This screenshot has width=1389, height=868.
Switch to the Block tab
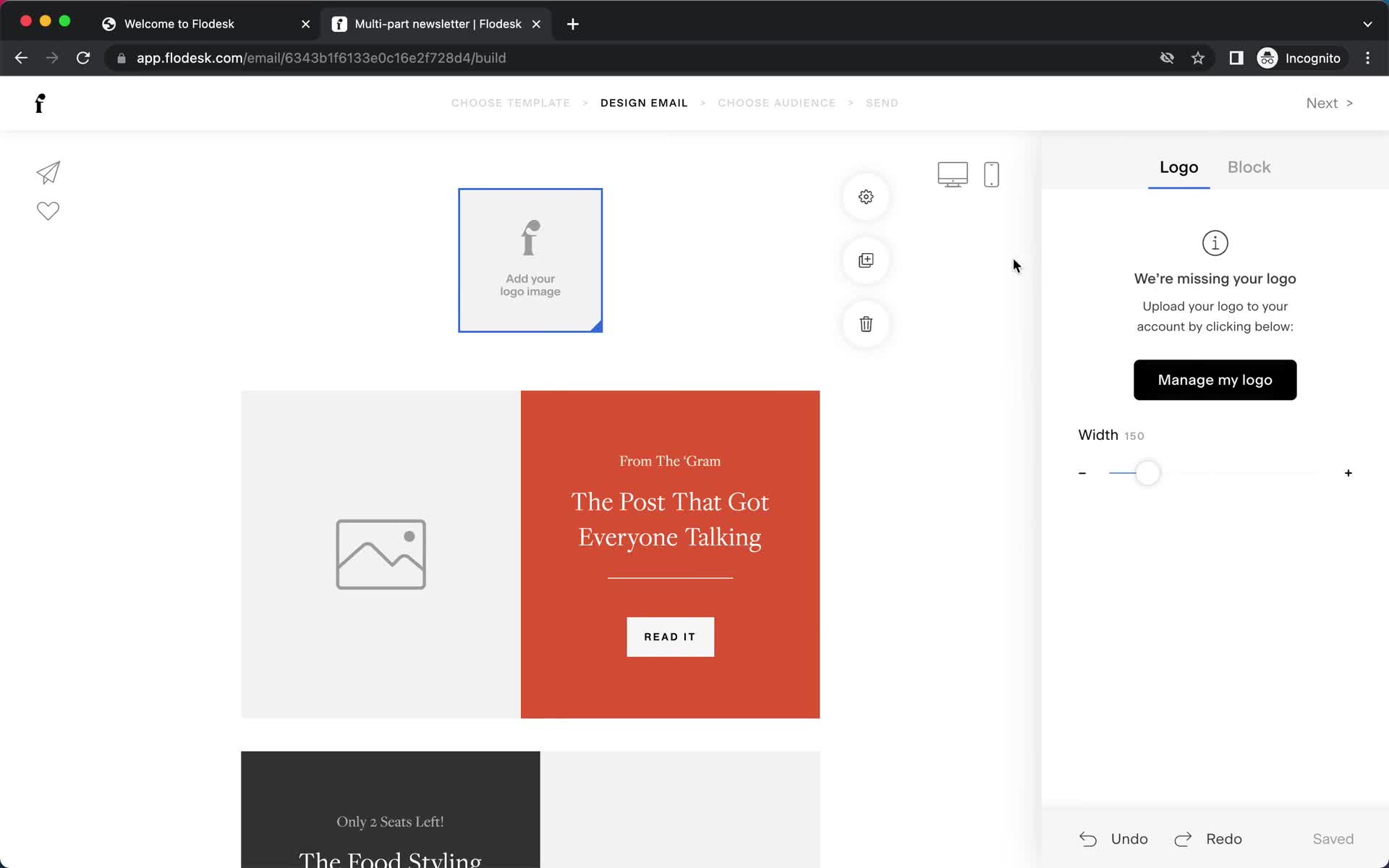coord(1249,167)
